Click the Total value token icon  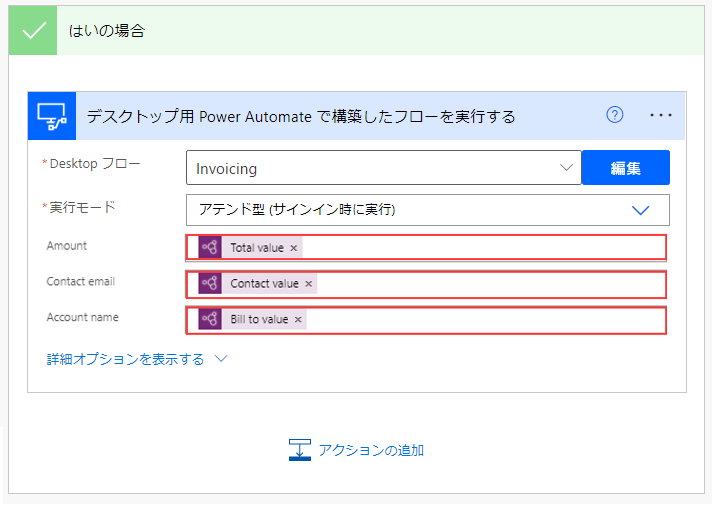(210, 247)
